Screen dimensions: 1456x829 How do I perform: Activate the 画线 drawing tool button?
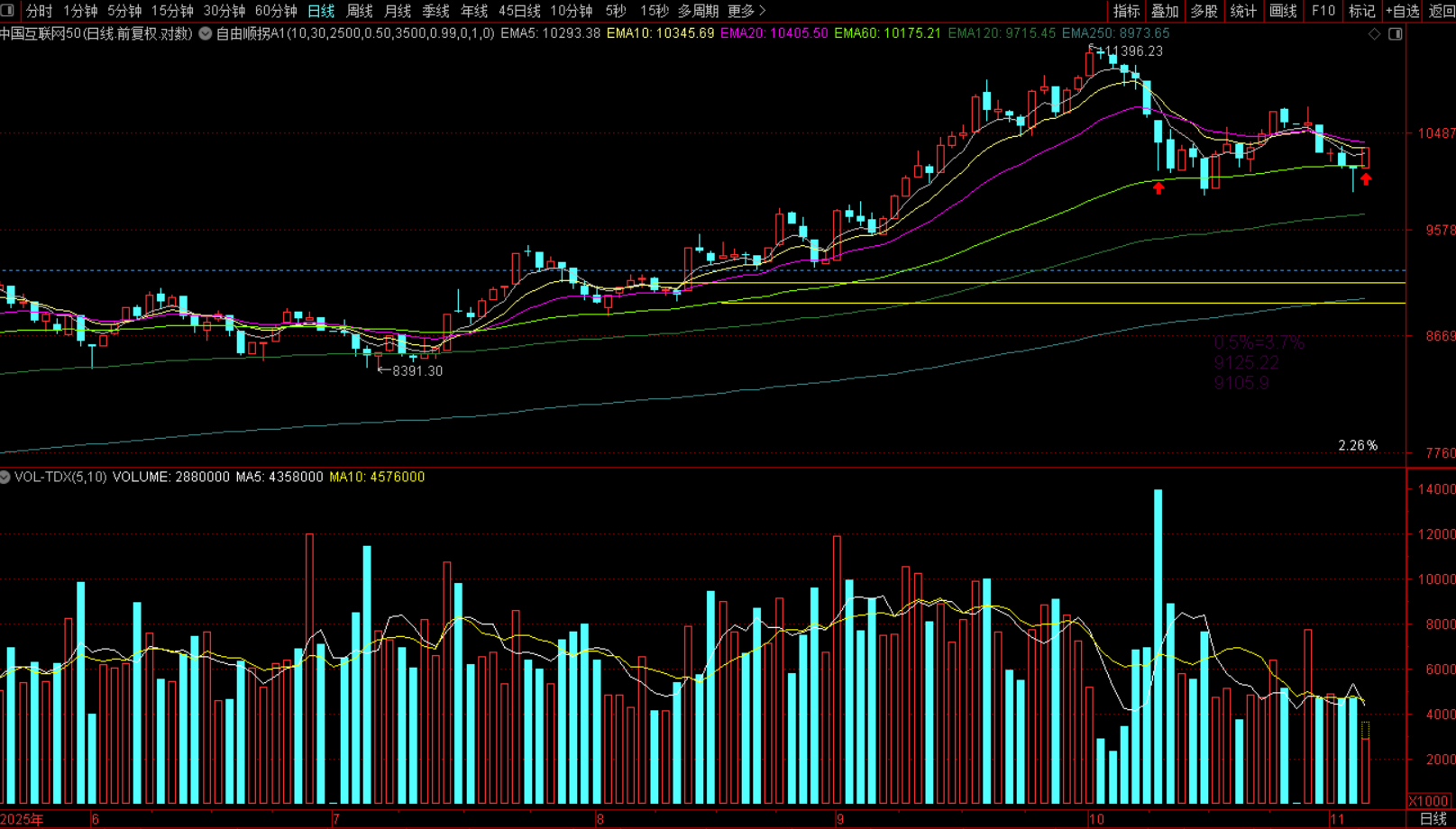(x=1283, y=11)
